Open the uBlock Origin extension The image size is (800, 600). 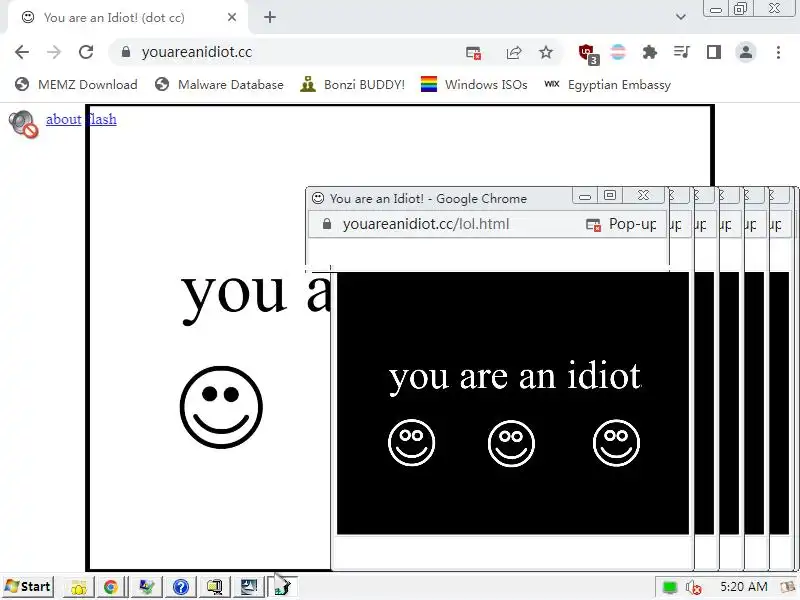(588, 54)
